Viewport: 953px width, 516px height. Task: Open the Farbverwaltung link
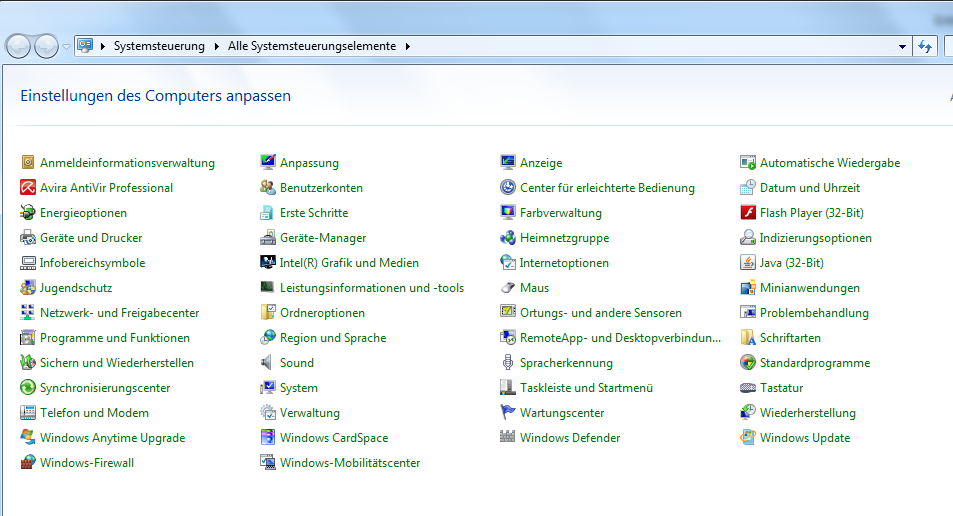click(561, 213)
